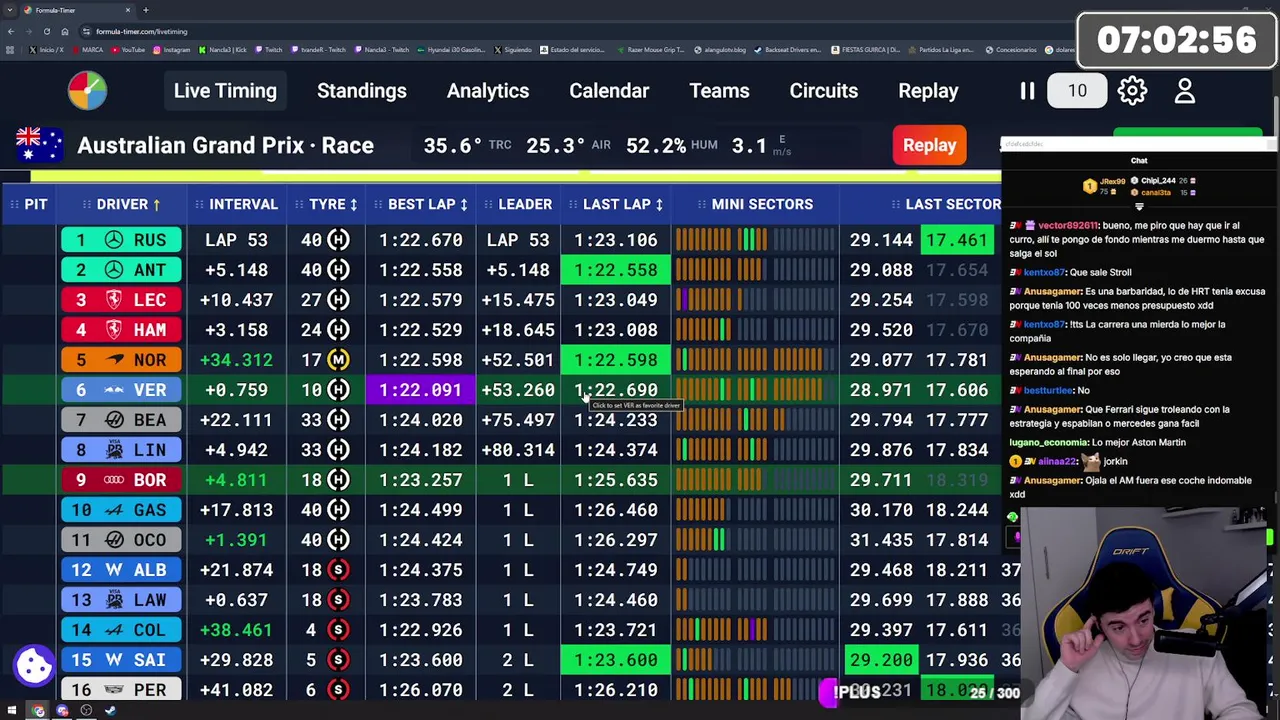Reload the page in the browser
This screenshot has width=1280, height=720.
pyautogui.click(x=46, y=31)
